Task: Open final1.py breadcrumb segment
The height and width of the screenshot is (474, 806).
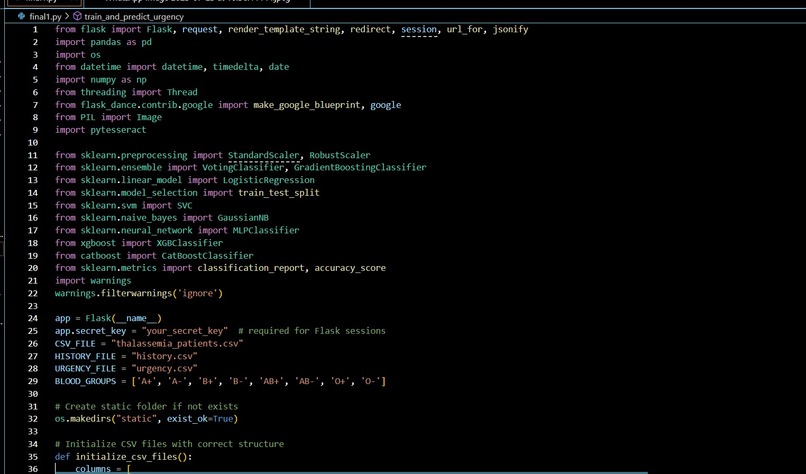Action: pyautogui.click(x=45, y=16)
